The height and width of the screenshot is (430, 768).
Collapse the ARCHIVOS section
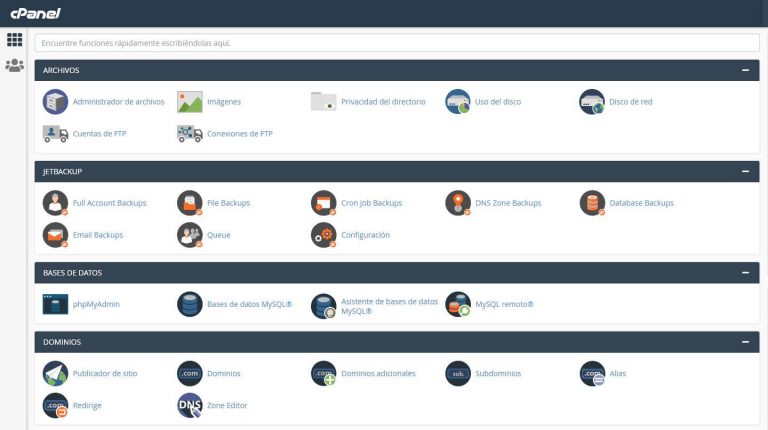(x=745, y=71)
